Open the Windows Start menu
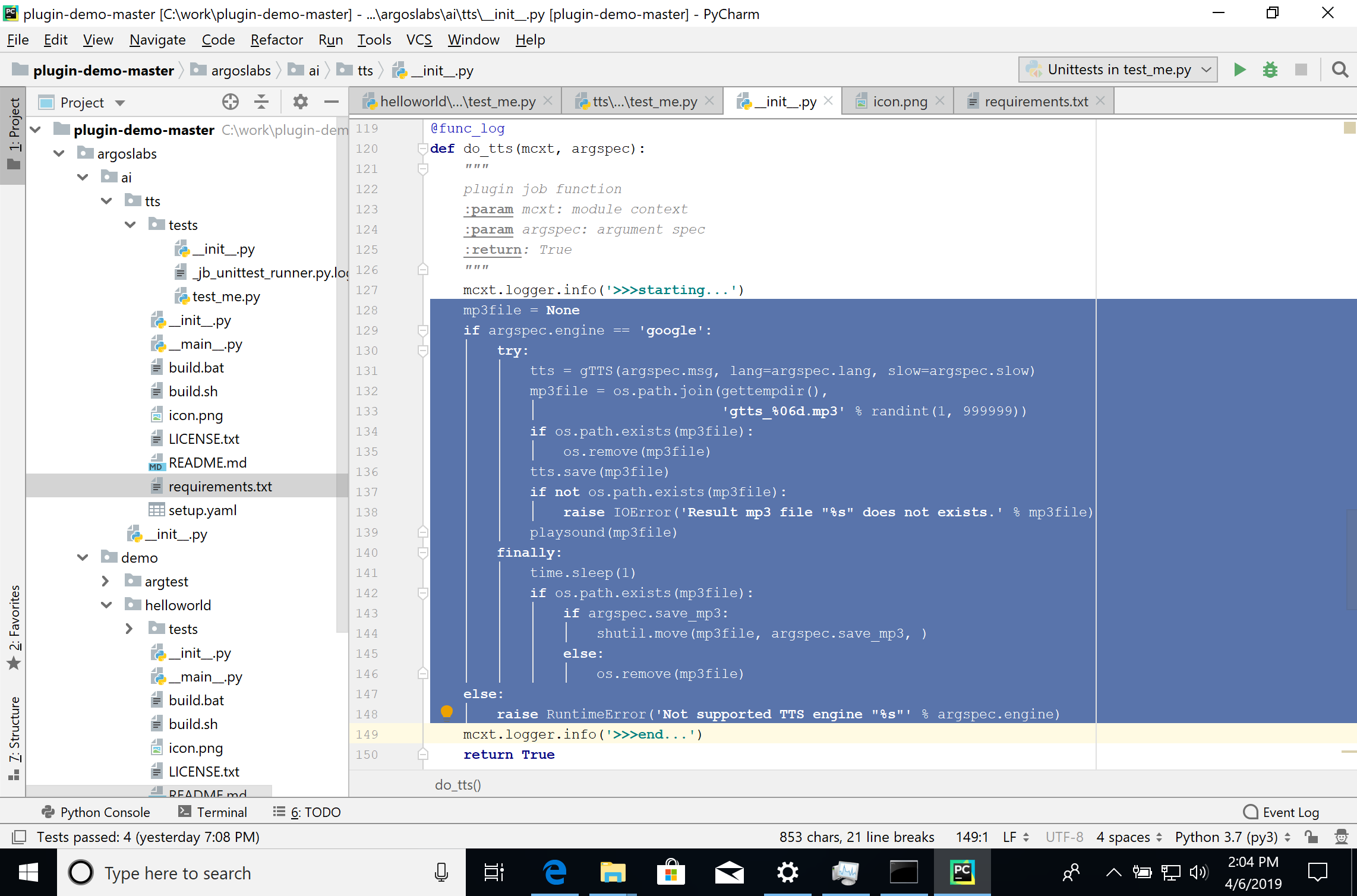 click(29, 872)
